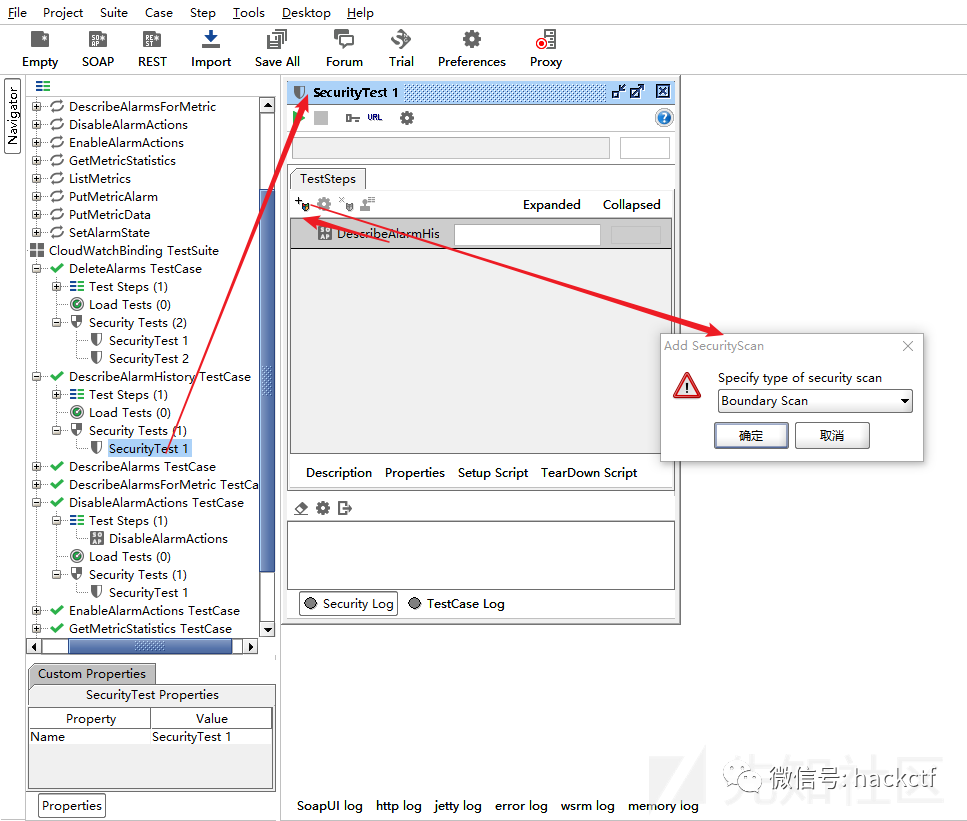Create an Empty project from the toolbar
Screen dimensions: 967x821
tap(40, 49)
